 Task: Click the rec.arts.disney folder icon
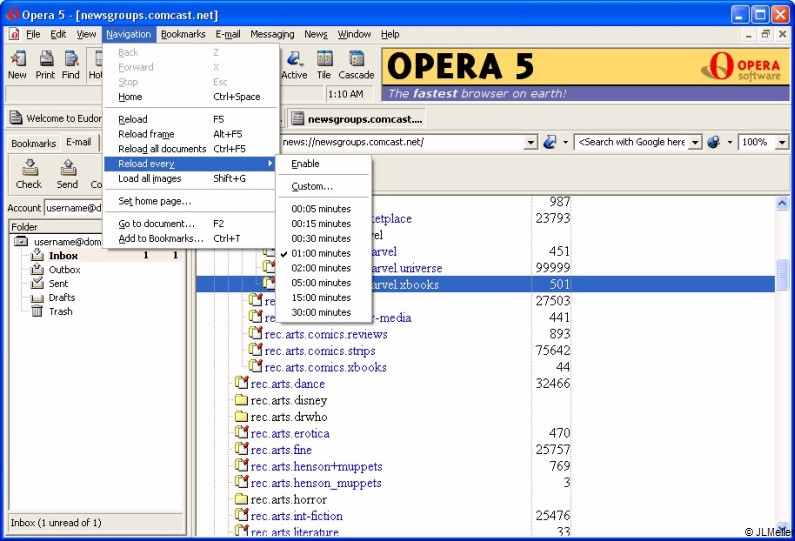point(241,400)
